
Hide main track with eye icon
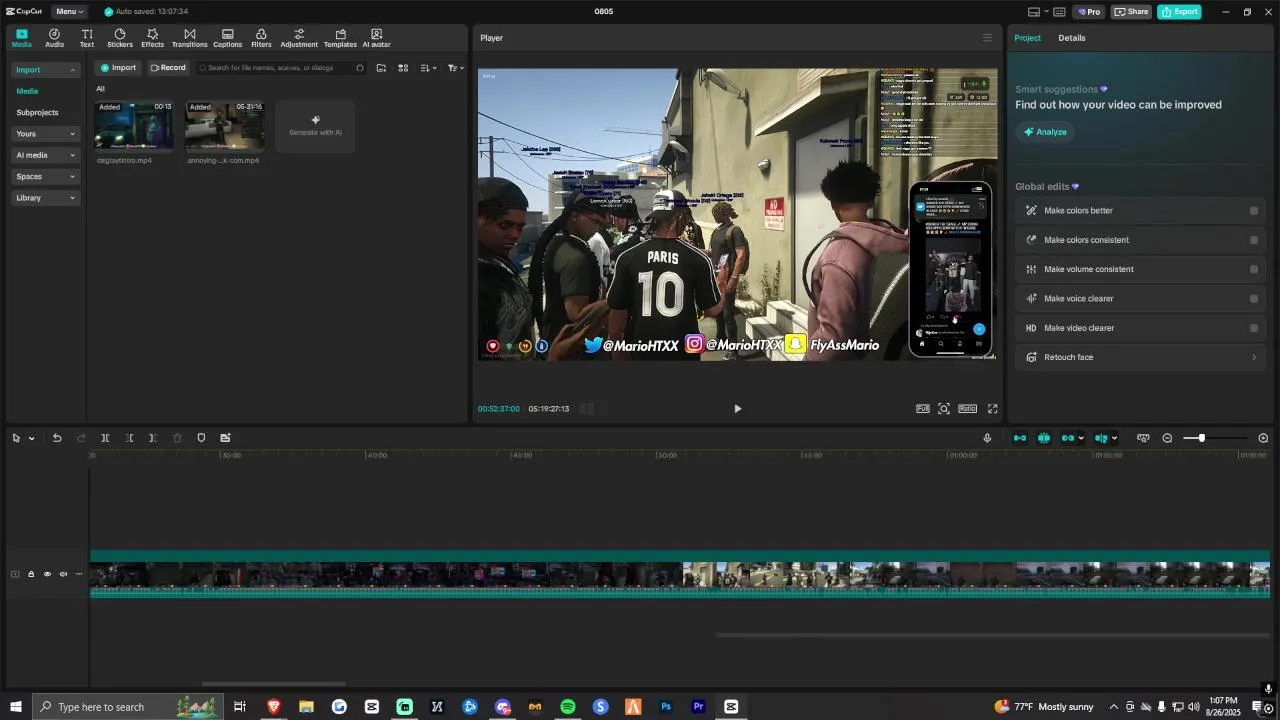[47, 574]
